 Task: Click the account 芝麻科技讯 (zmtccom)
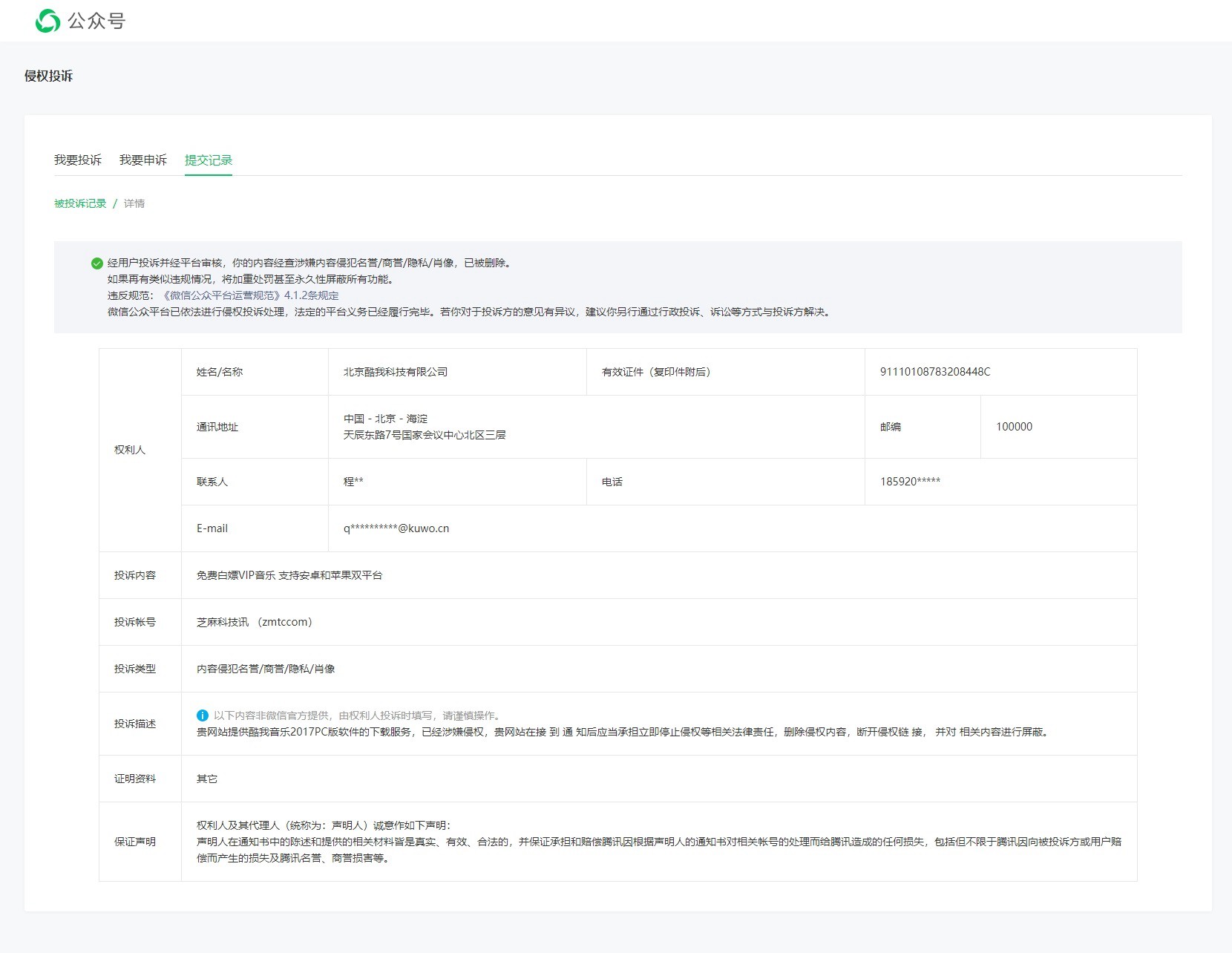(255, 622)
